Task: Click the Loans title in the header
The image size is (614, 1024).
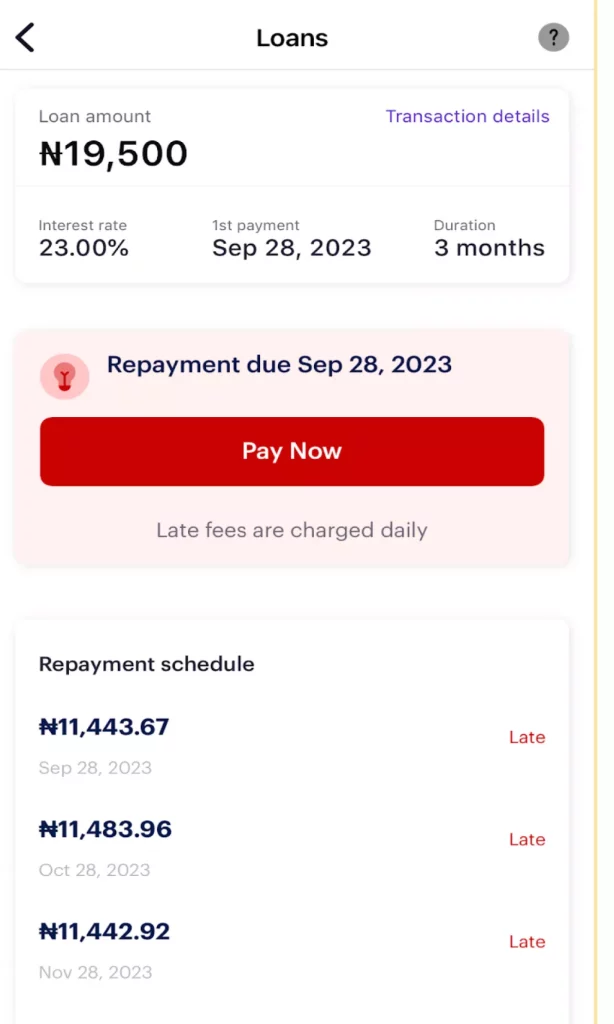Action: click(291, 37)
